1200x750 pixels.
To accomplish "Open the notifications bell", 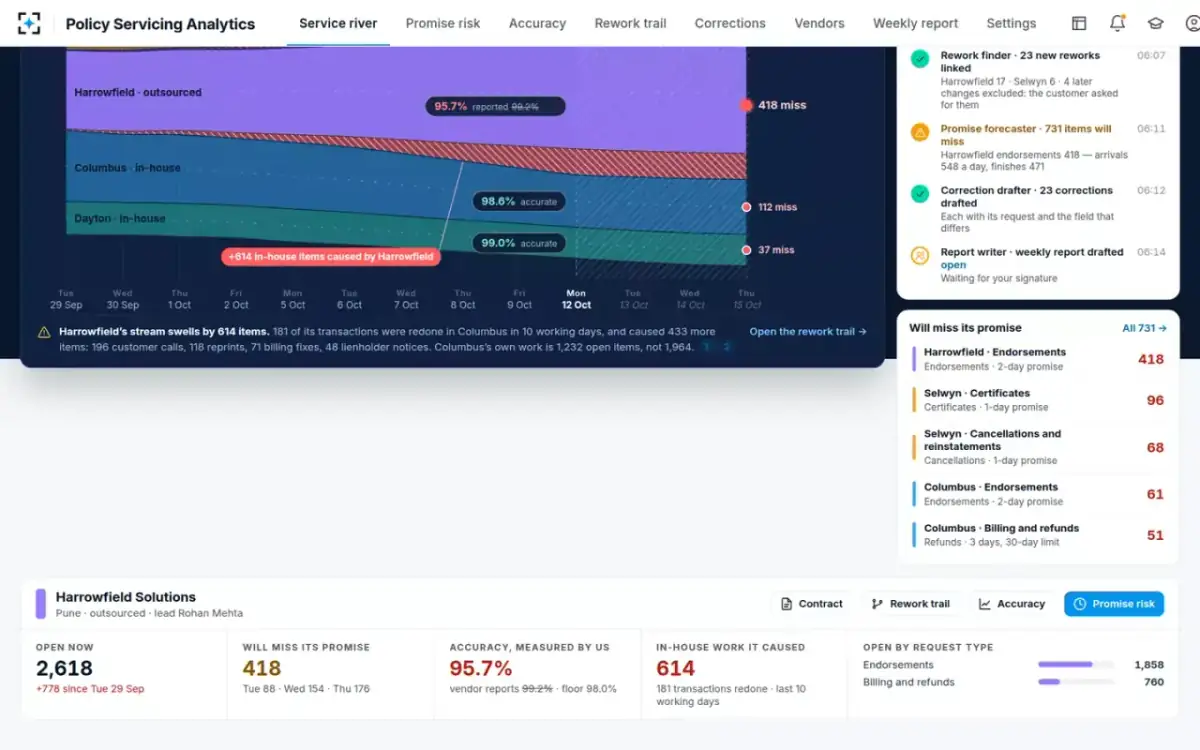I will tap(1117, 23).
